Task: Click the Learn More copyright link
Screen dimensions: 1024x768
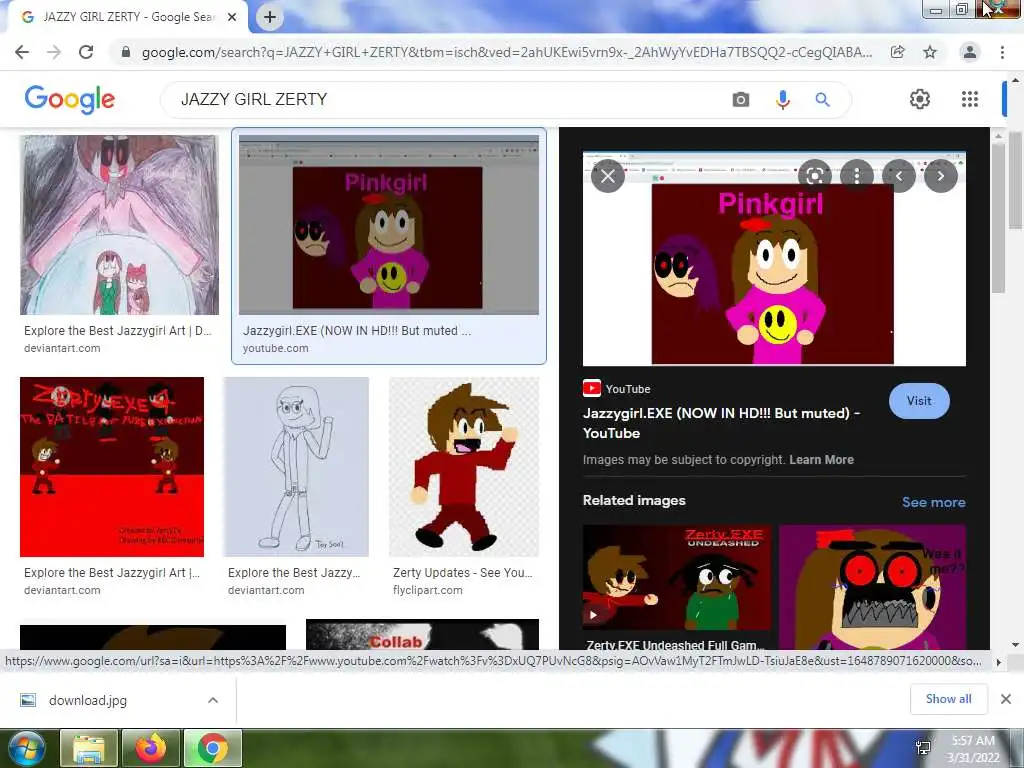Action: pyautogui.click(x=822, y=460)
